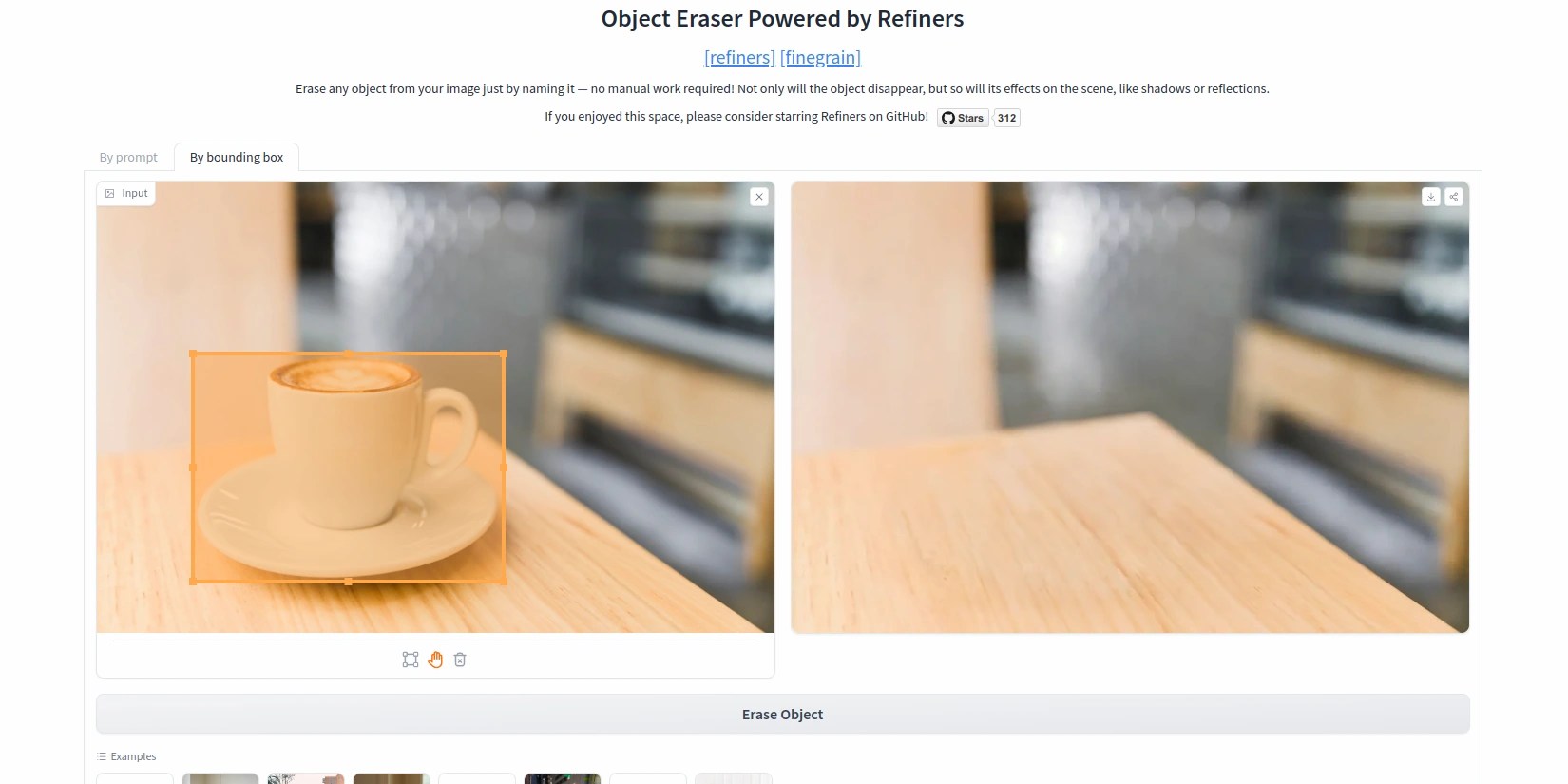Screen dimensions: 1568x784
Task: Click the 312 star count badge
Action: tap(1007, 118)
